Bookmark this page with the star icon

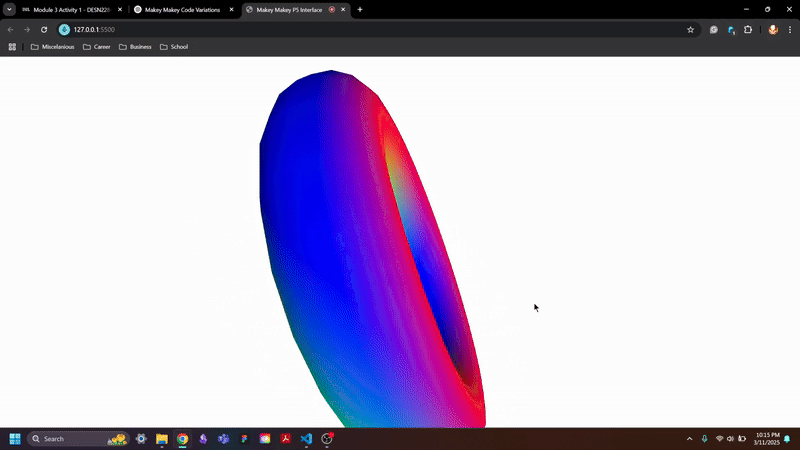tap(690, 30)
